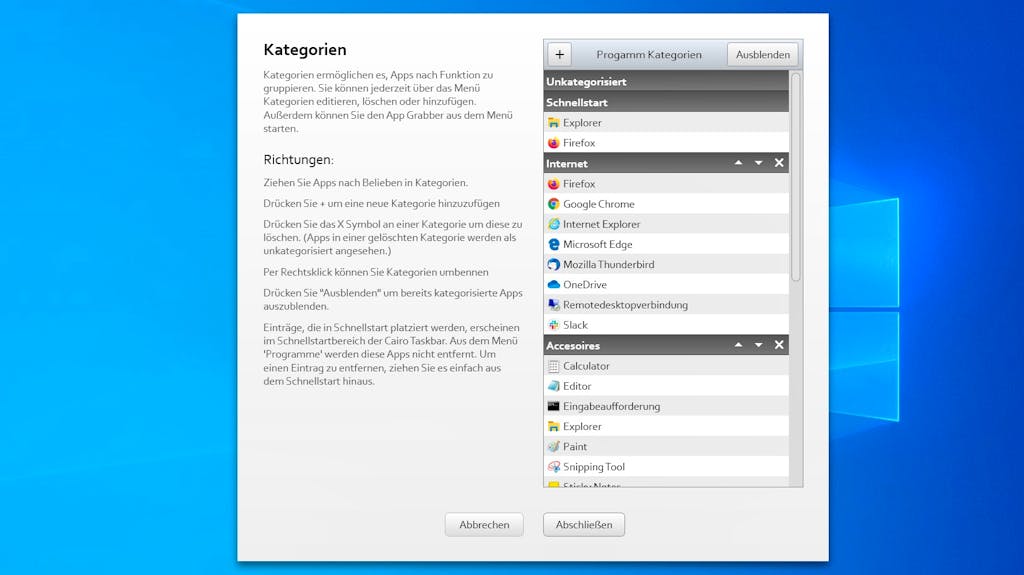This screenshot has height=575, width=1024.
Task: Click the Internet Explorer icon
Action: [x=554, y=224]
